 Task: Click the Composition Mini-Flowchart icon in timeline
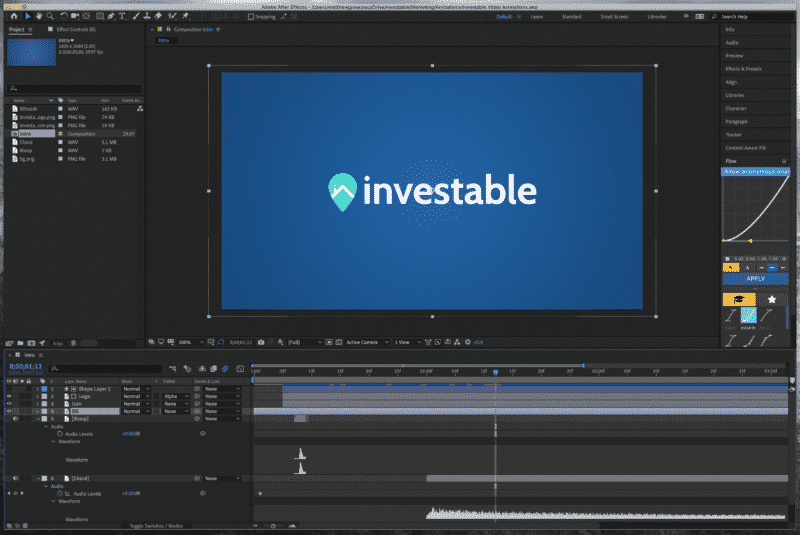(x=173, y=369)
